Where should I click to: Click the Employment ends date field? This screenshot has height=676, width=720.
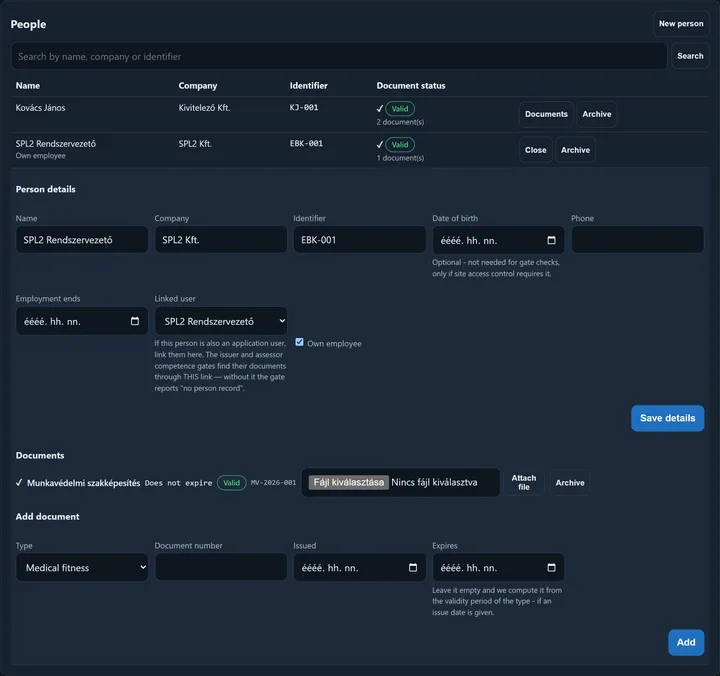tap(82, 321)
